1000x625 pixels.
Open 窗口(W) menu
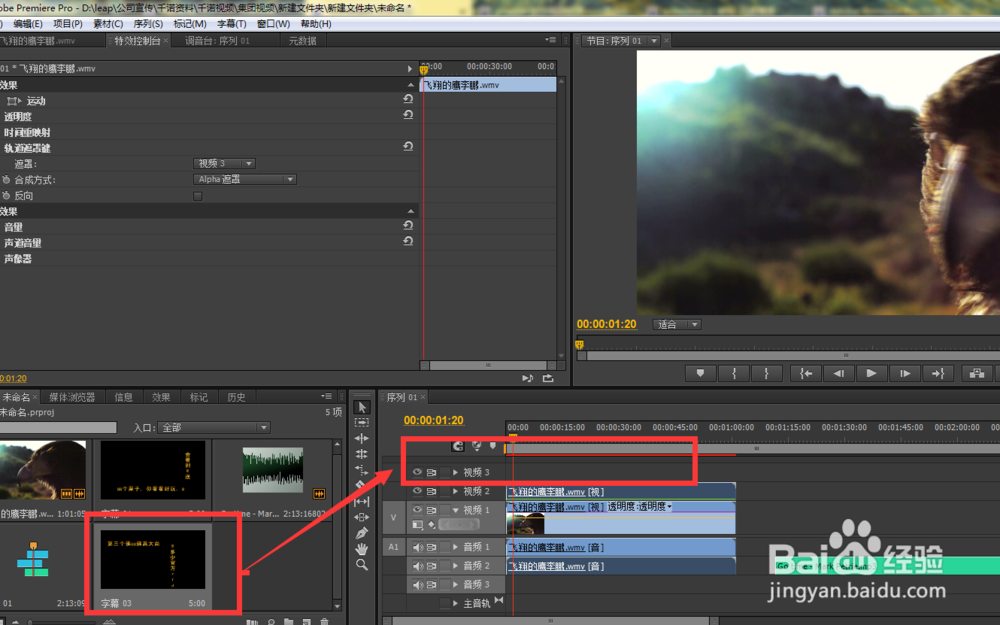273,24
